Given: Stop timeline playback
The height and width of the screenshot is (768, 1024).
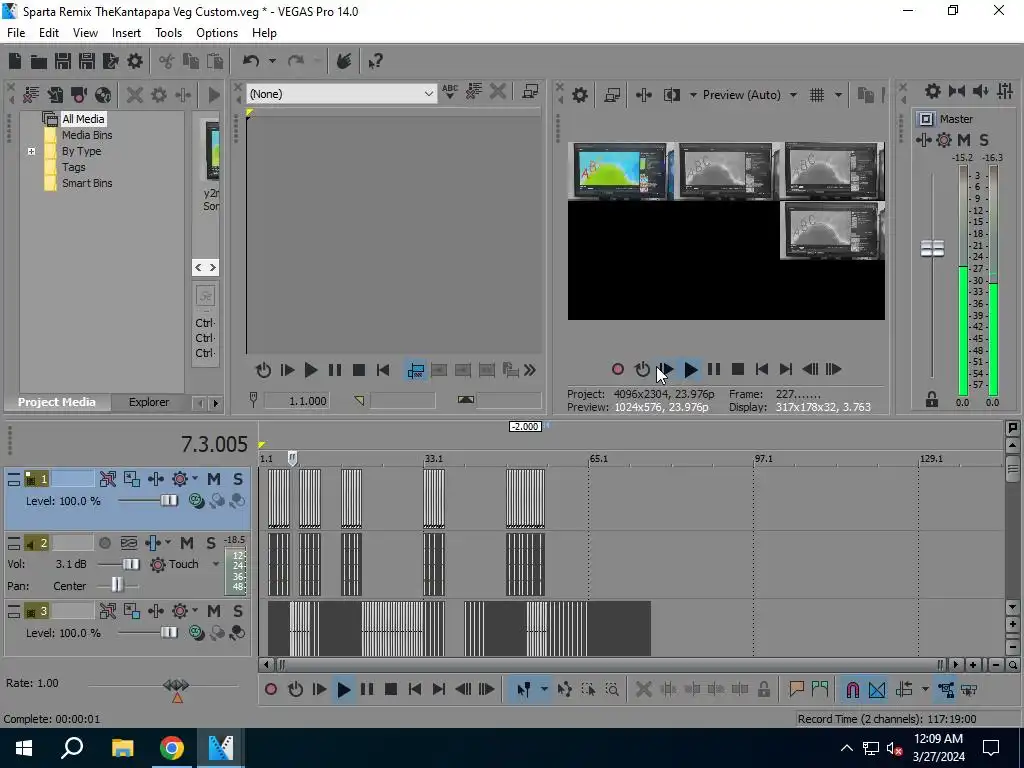Looking at the screenshot, I should pyautogui.click(x=391, y=689).
